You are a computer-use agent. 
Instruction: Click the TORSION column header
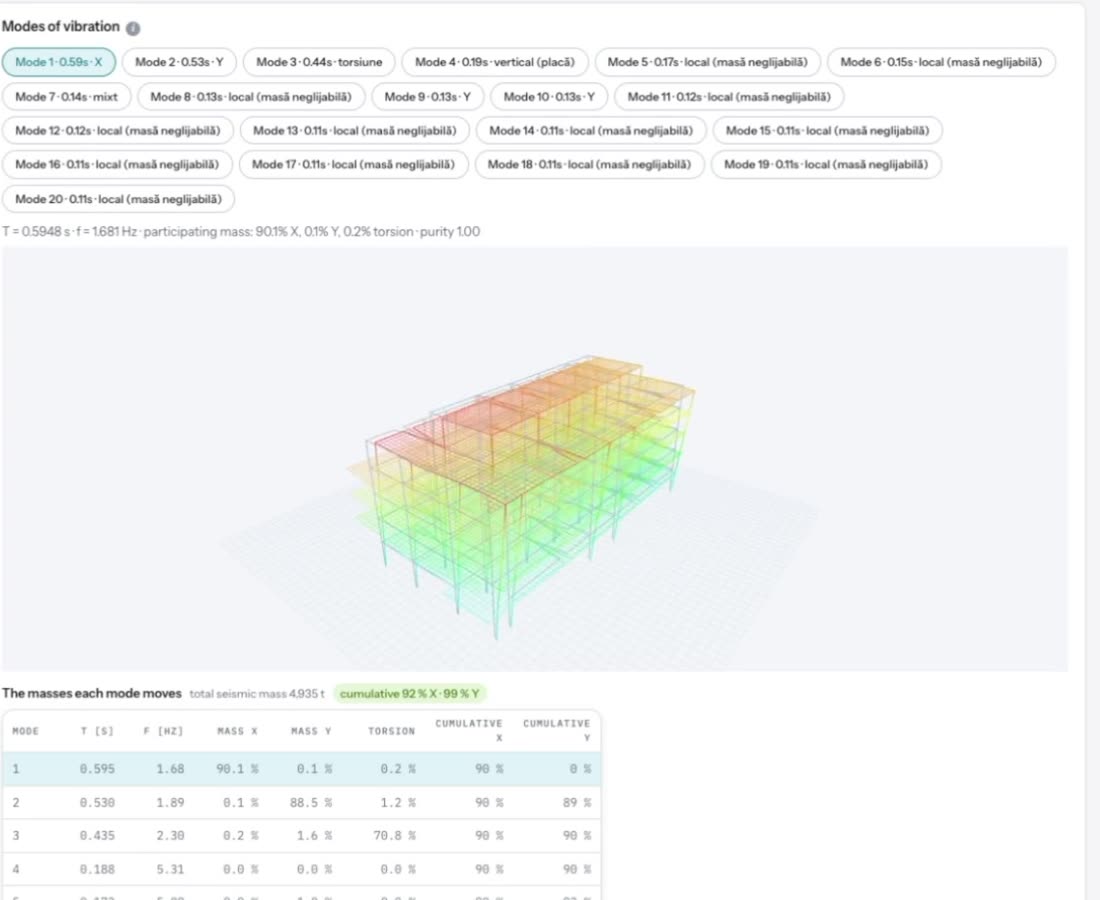tap(391, 731)
